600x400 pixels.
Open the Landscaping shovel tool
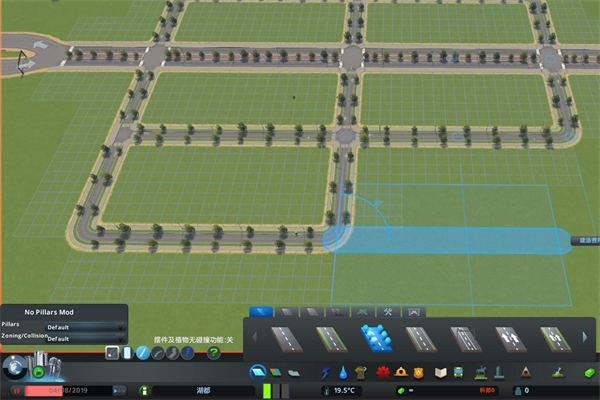tap(558, 372)
